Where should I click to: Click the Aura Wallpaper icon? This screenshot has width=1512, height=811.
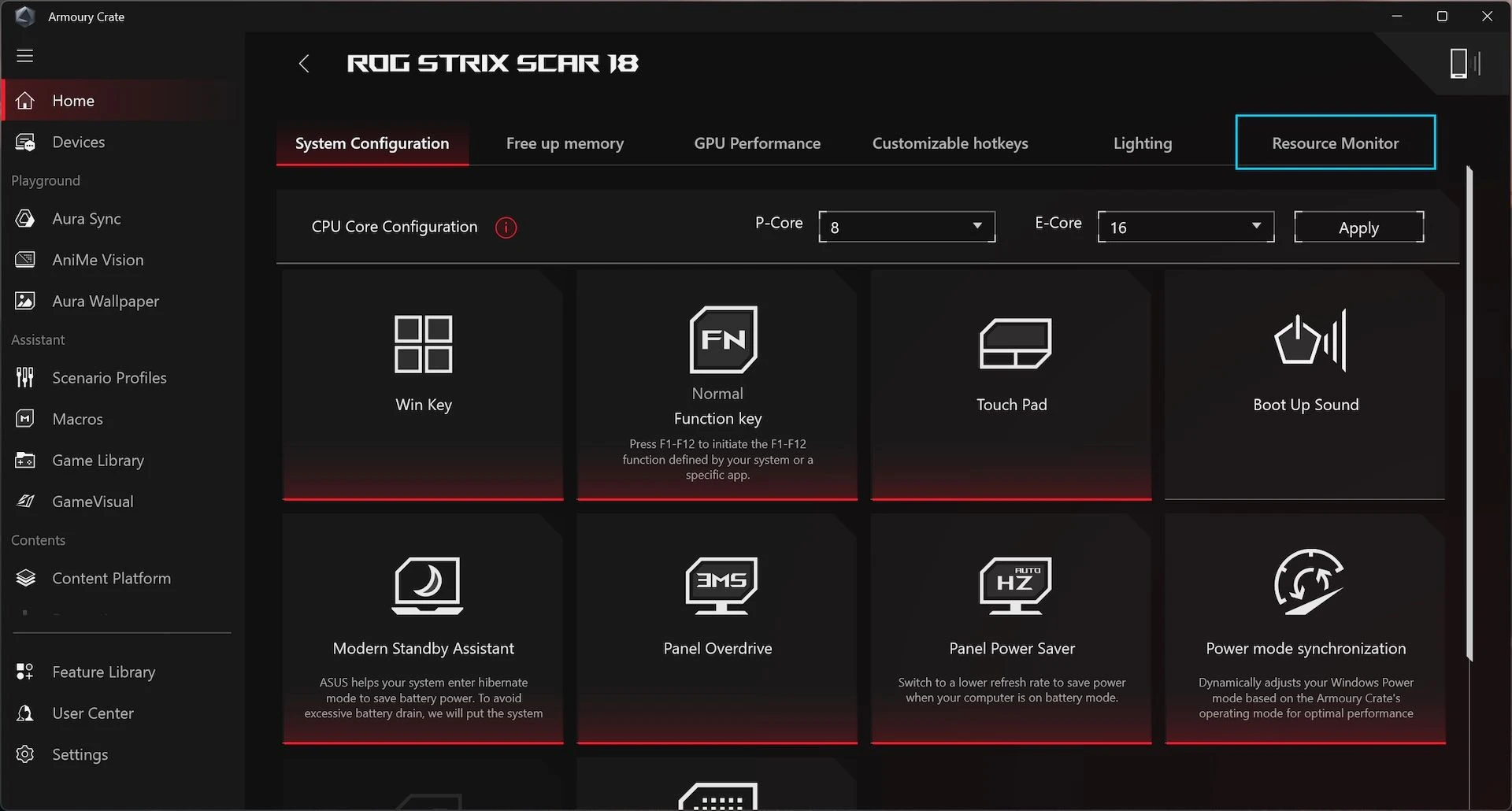(x=25, y=301)
